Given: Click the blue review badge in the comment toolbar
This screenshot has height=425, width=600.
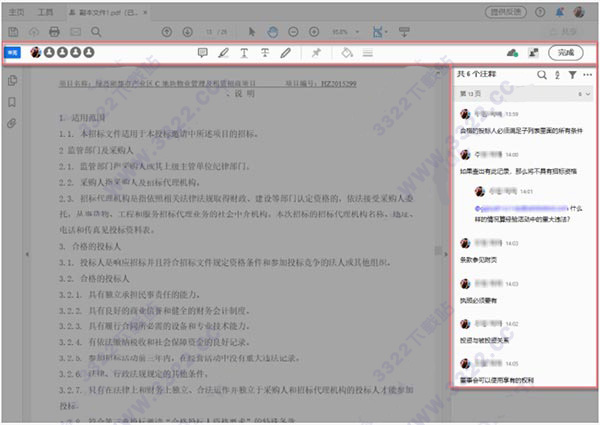Looking at the screenshot, I should (12, 52).
